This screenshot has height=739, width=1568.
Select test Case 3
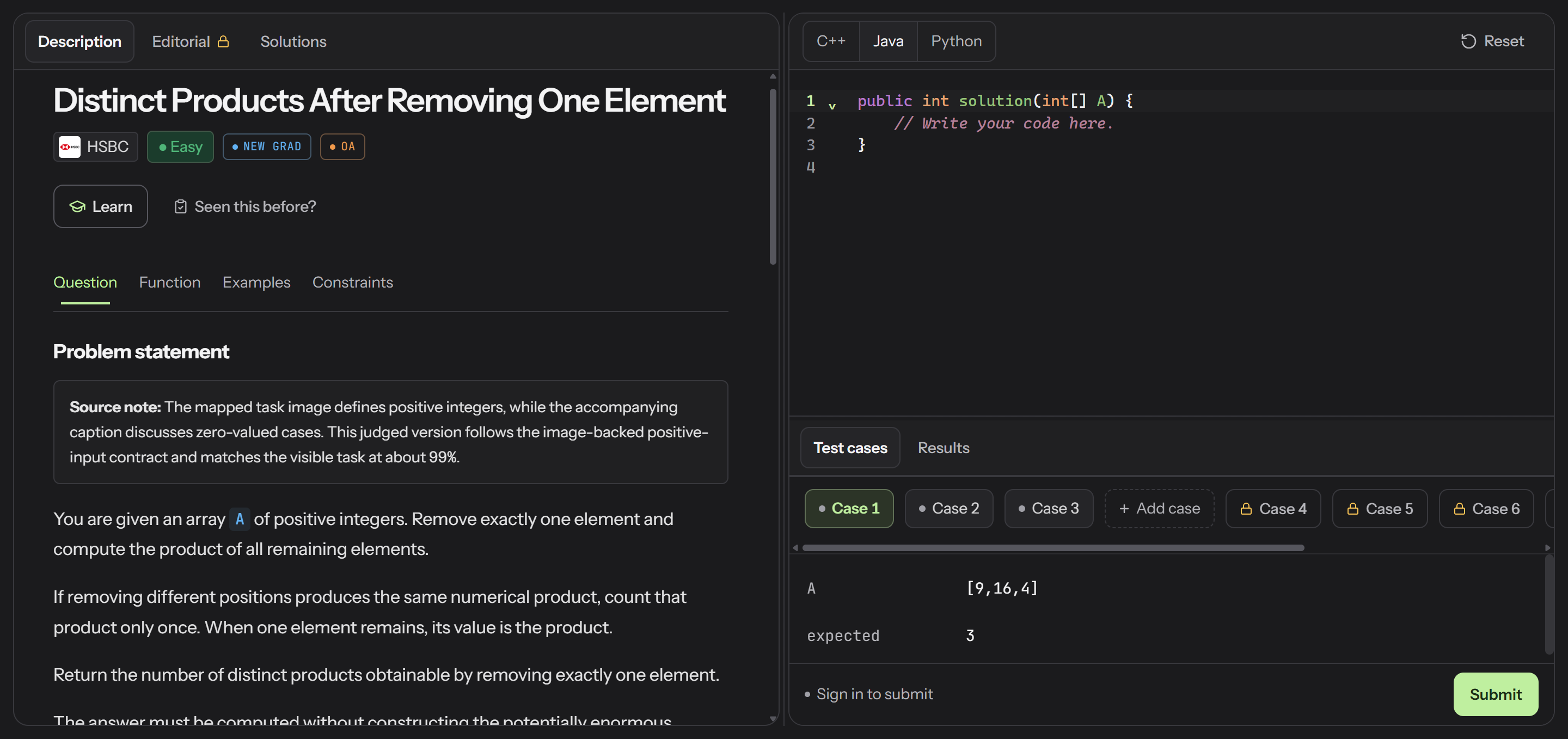click(1049, 508)
